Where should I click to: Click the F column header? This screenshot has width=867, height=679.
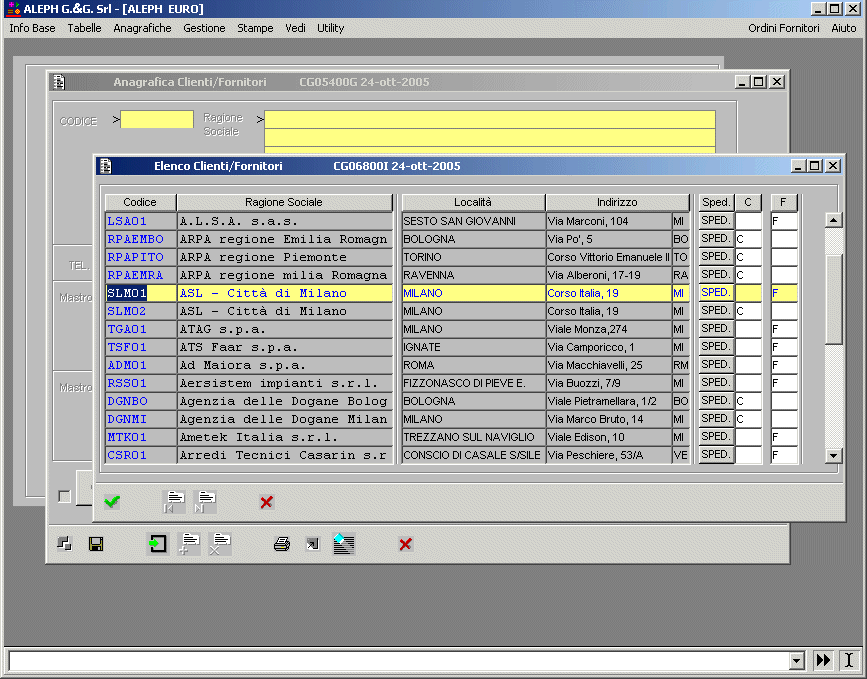[784, 202]
